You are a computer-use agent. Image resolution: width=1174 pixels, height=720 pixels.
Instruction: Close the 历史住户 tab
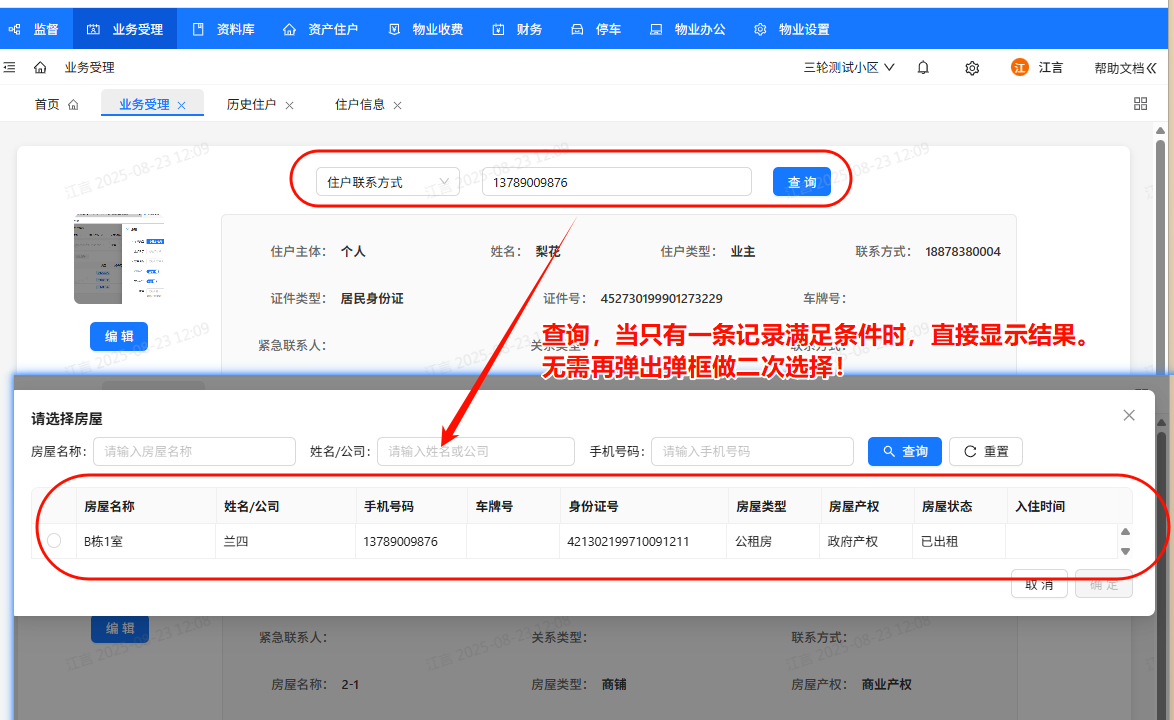[x=289, y=105]
